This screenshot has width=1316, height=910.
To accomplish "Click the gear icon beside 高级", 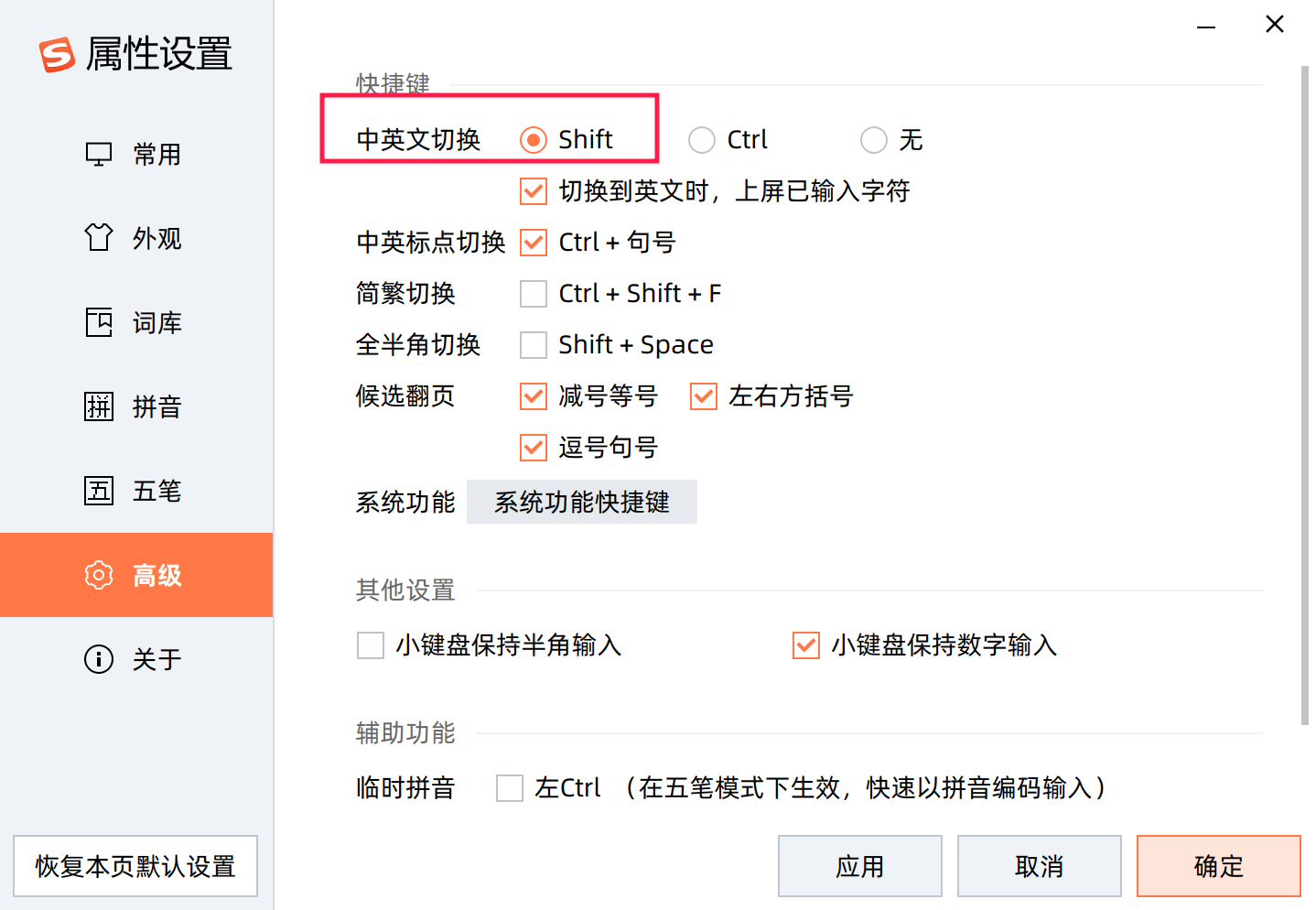I will [98, 575].
